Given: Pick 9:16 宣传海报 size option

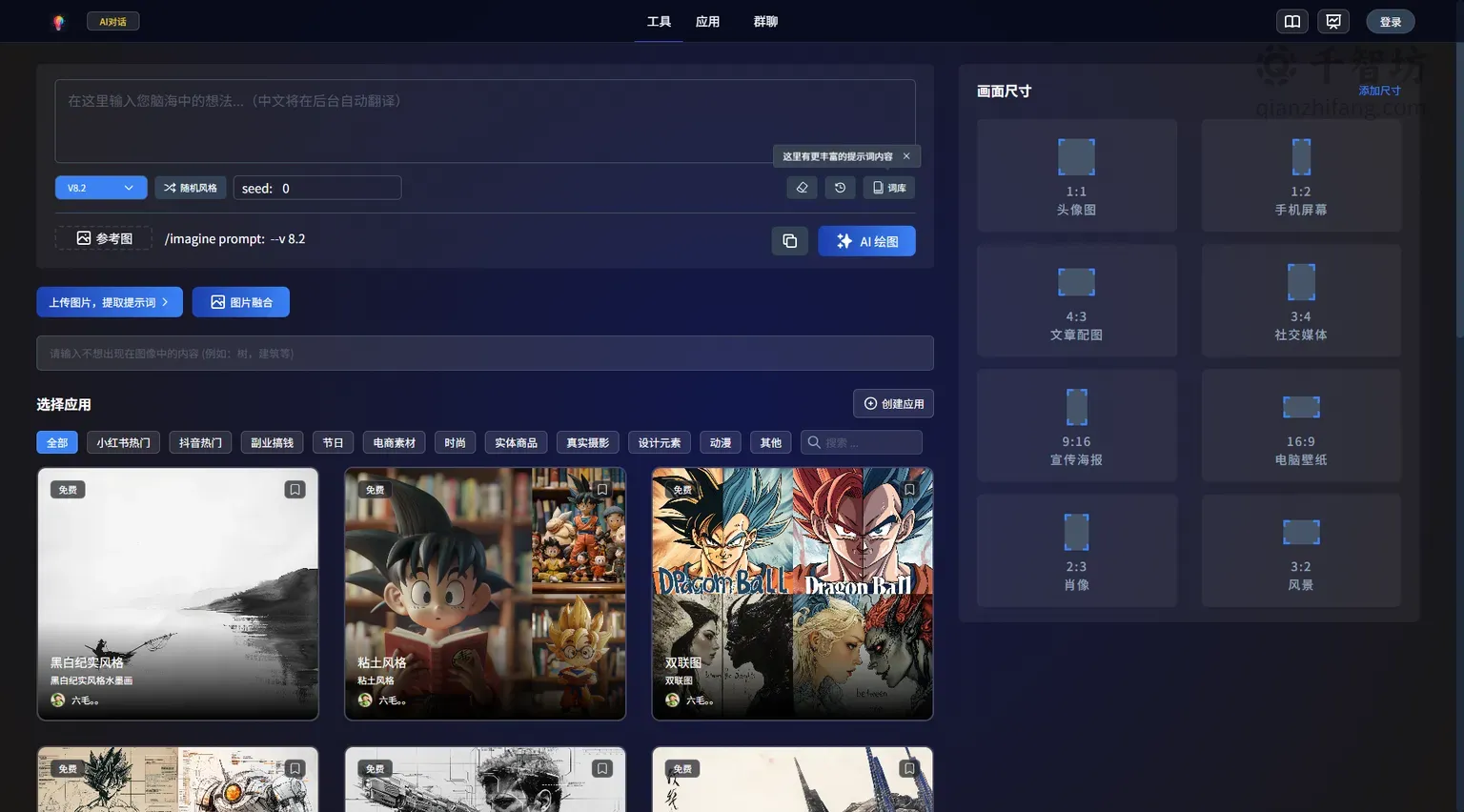Looking at the screenshot, I should pyautogui.click(x=1077, y=425).
